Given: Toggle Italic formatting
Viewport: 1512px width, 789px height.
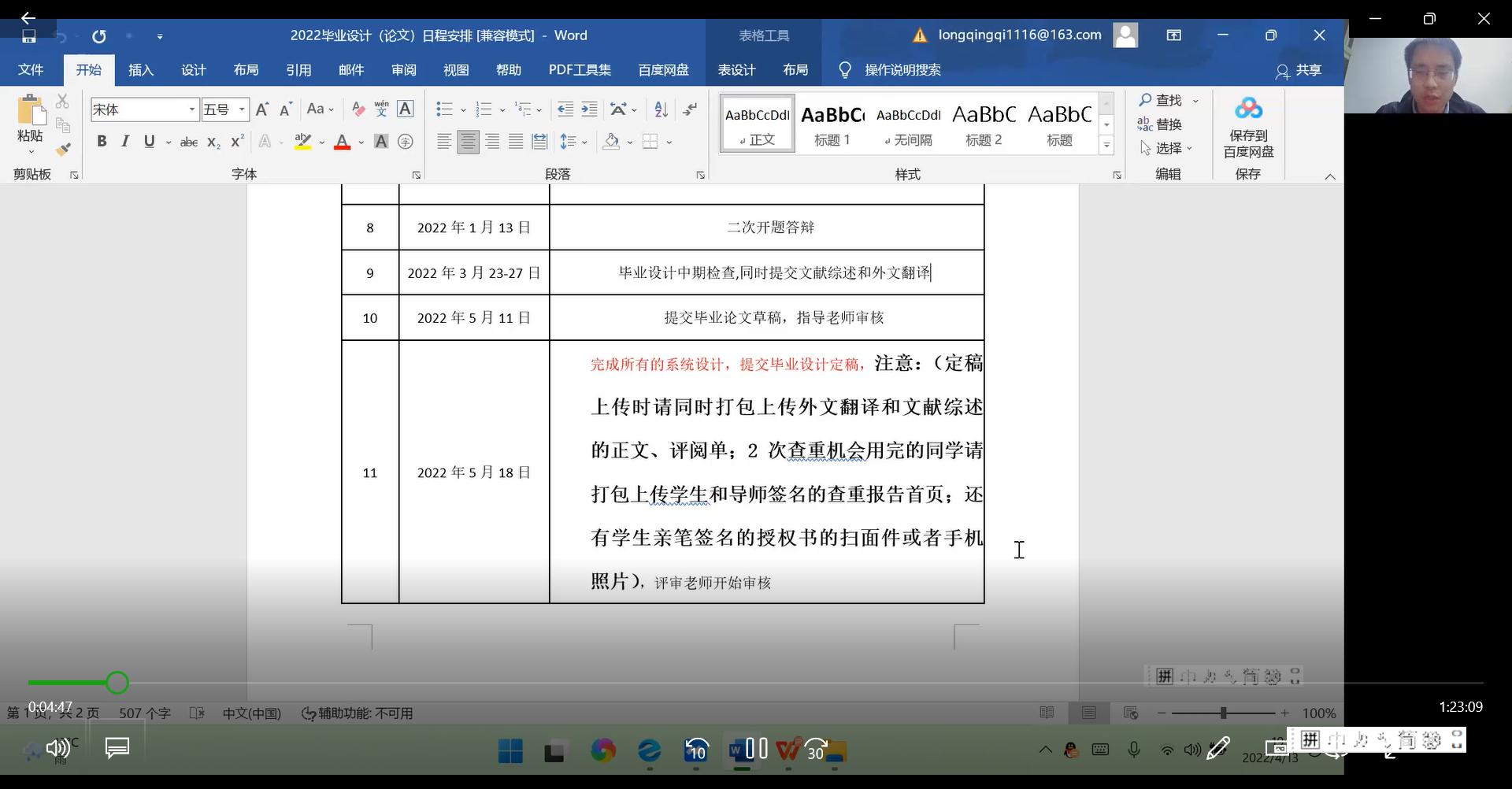Looking at the screenshot, I should [x=125, y=142].
